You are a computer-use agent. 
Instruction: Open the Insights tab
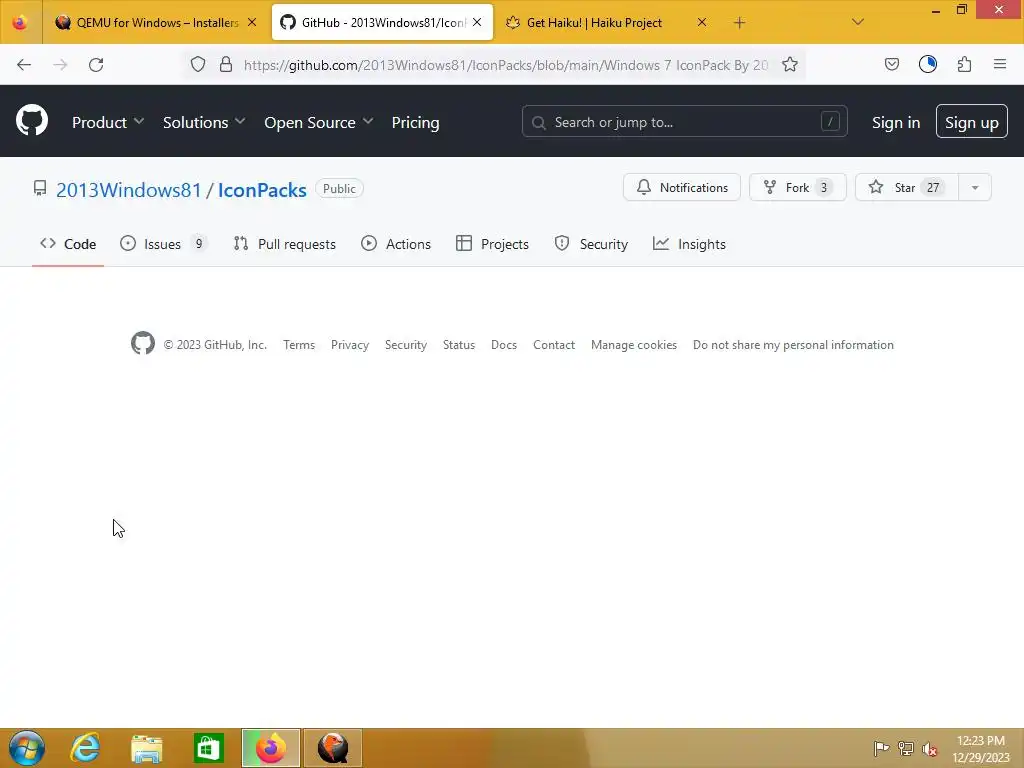[689, 244]
